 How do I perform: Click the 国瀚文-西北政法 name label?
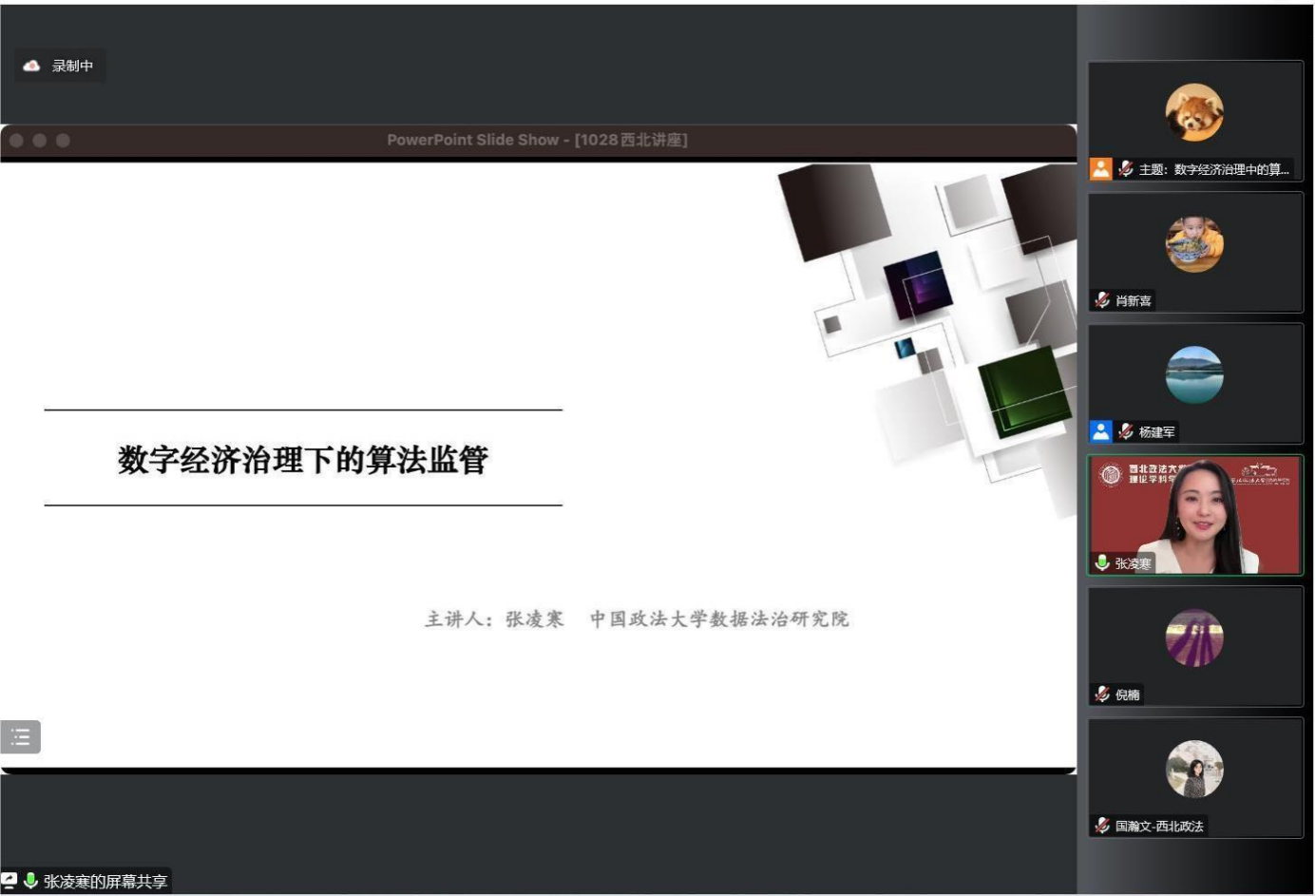pyautogui.click(x=1158, y=826)
